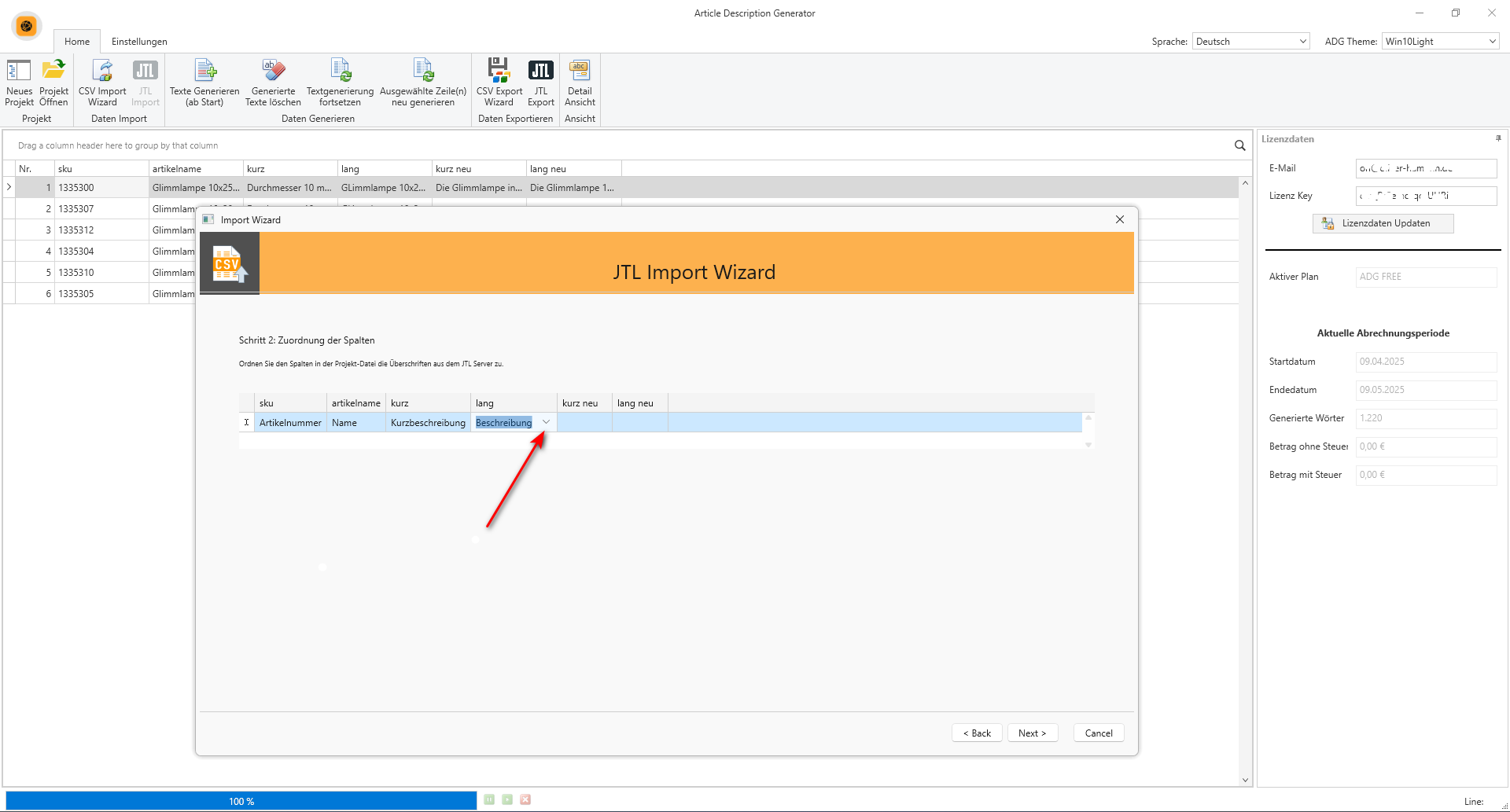
Task: Click the green pause icon in status bar
Action: click(x=489, y=799)
